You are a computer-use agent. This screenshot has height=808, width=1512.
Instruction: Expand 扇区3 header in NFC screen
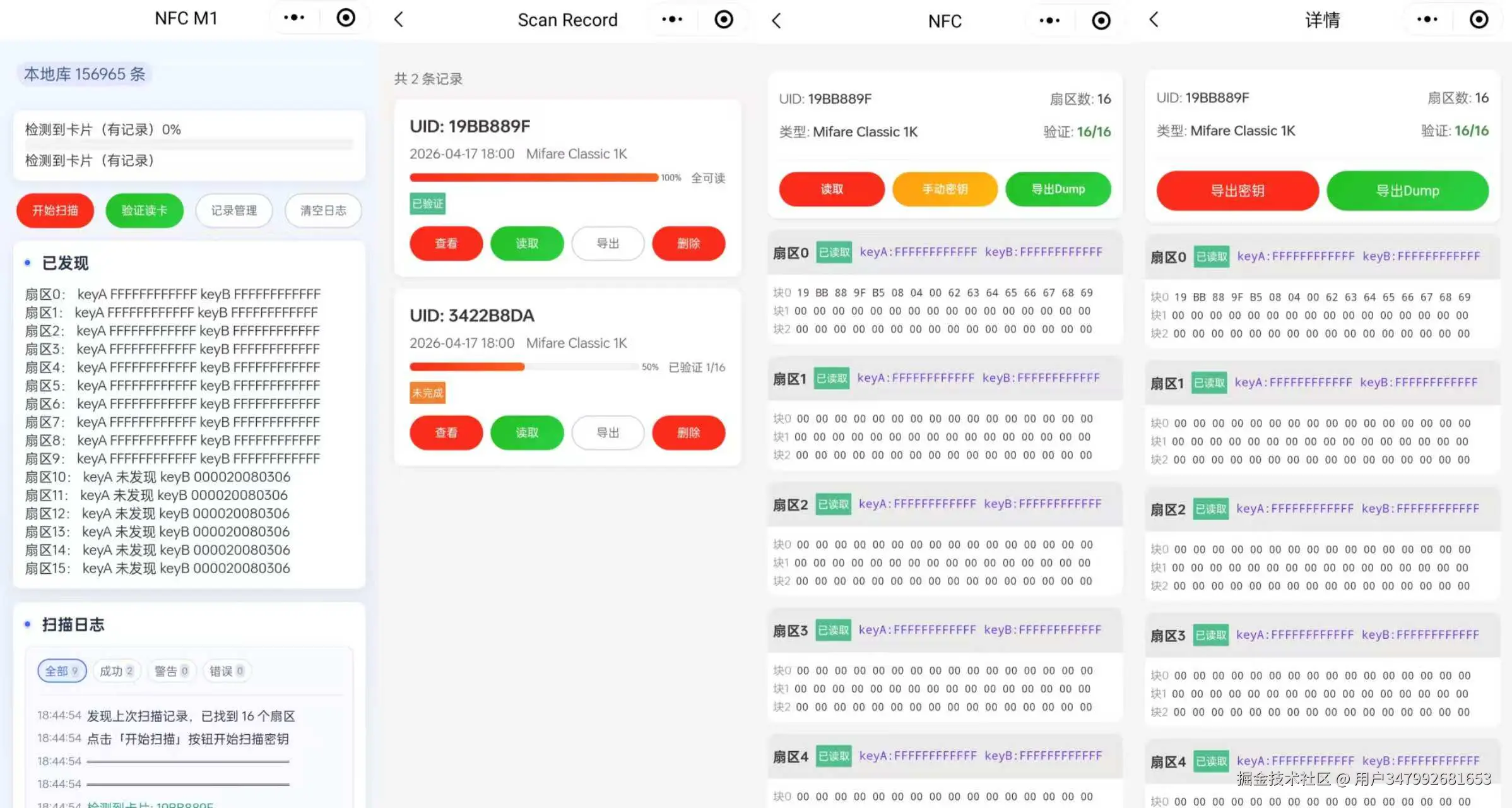click(945, 630)
